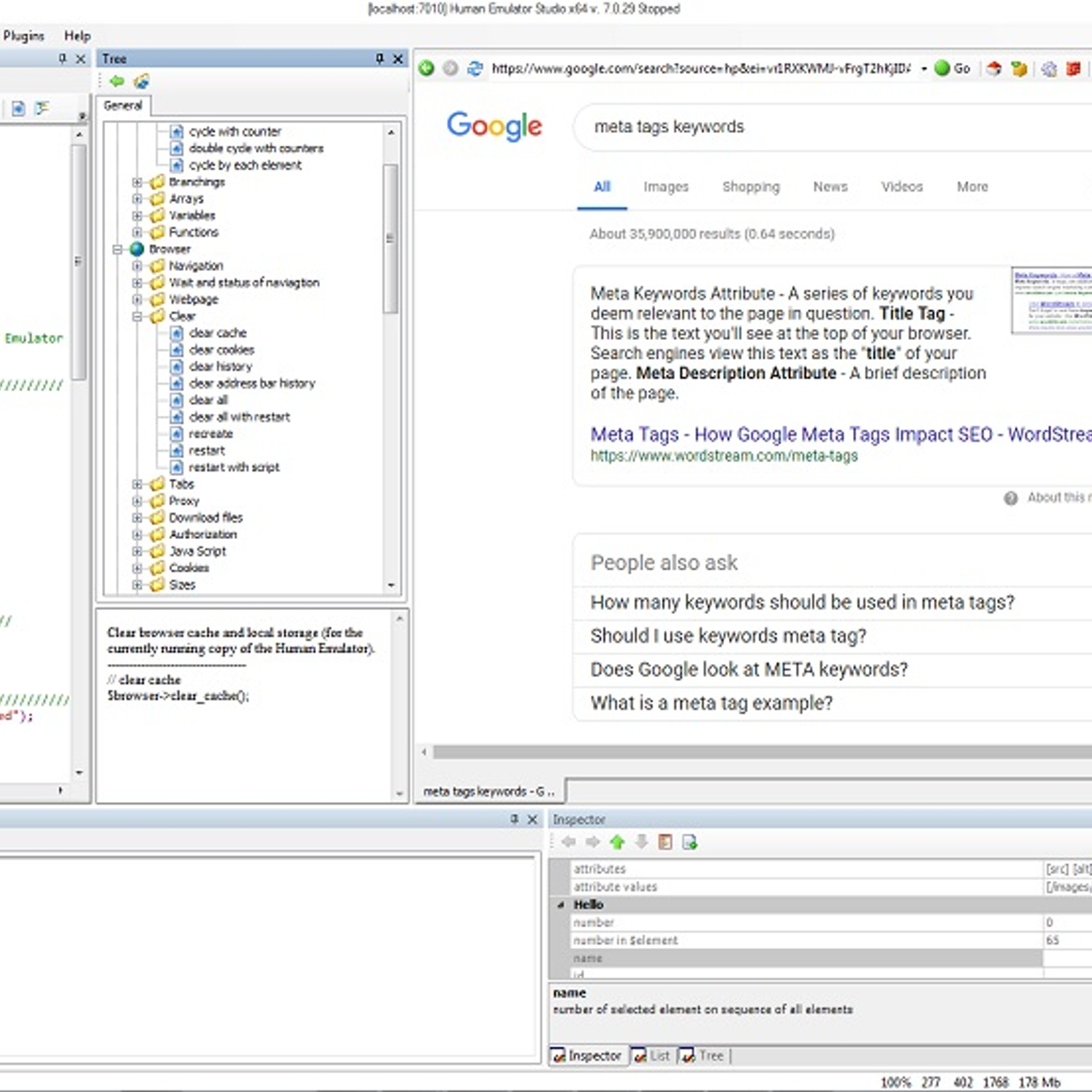Click the list icon in left editor toolbar

point(42,108)
